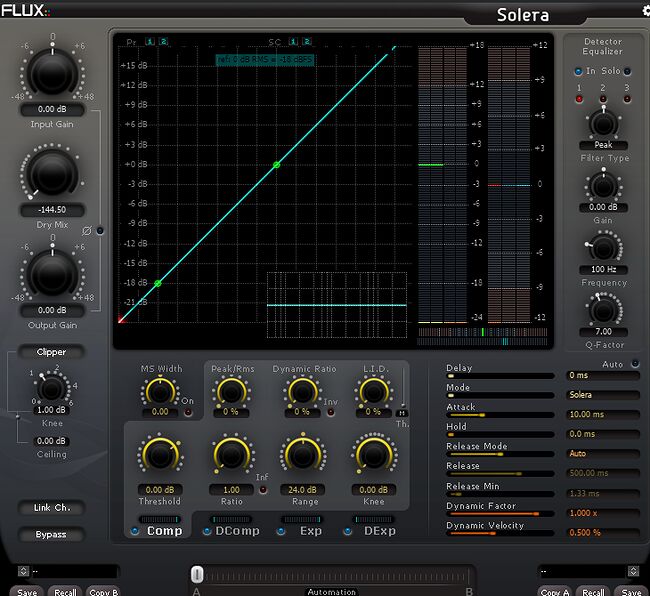Toggle Pr channel 2 indicator
The width and height of the screenshot is (650, 596).
(164, 41)
